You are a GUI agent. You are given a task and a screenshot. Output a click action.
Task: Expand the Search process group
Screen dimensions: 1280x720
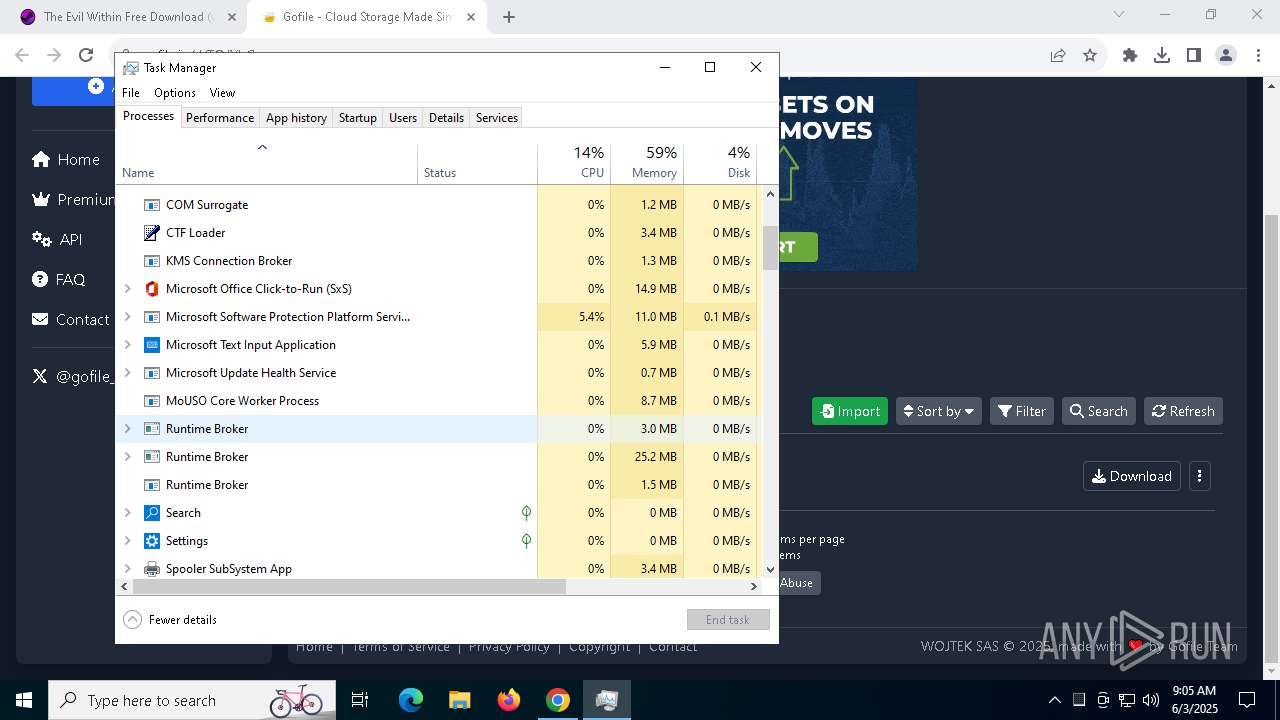[127, 513]
